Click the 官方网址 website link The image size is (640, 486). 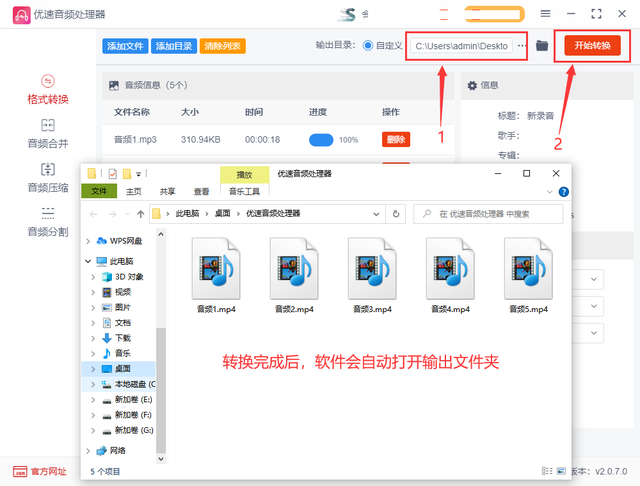(x=40, y=471)
